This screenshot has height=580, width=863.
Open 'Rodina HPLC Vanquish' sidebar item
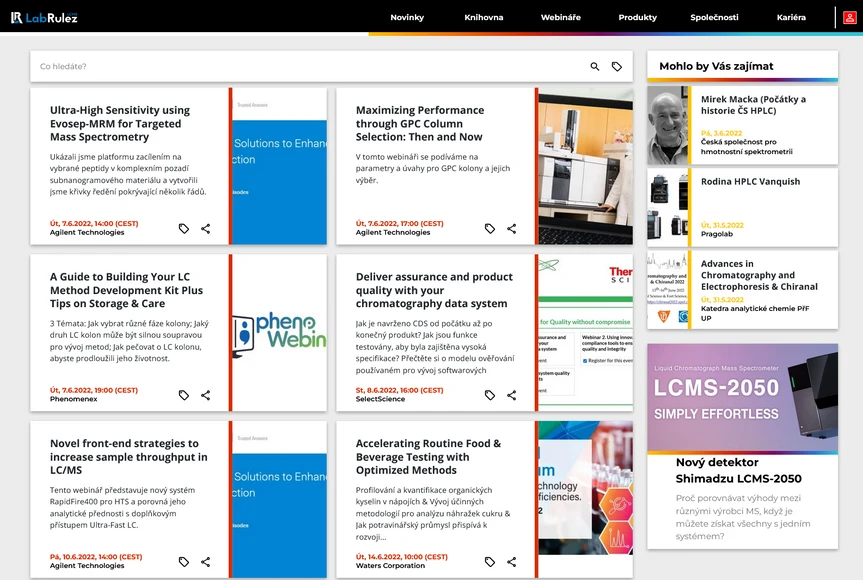click(x=751, y=182)
